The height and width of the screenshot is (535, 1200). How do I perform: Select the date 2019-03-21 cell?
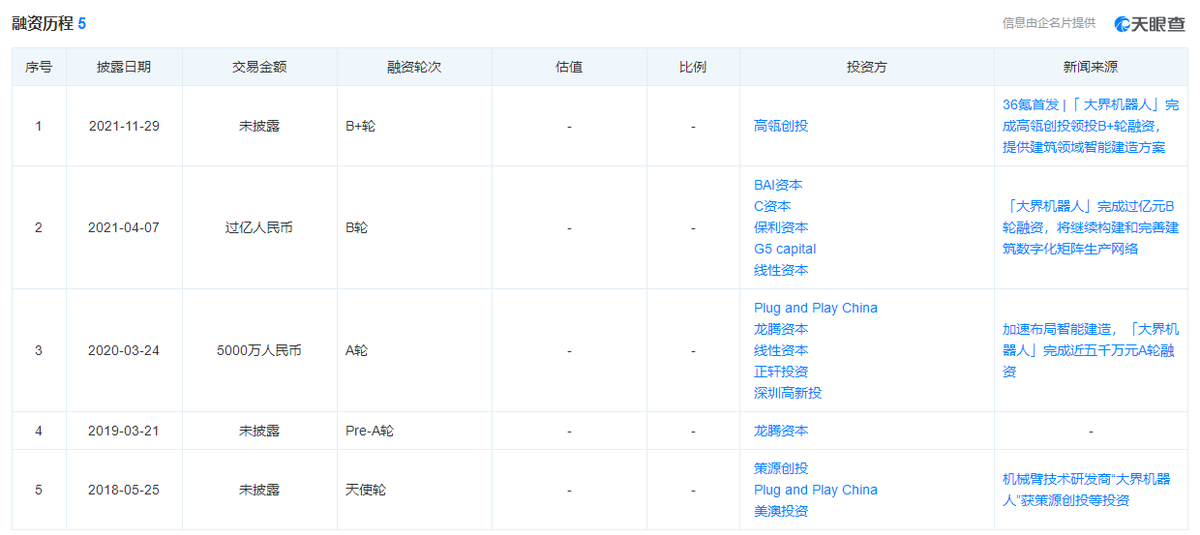tap(124, 431)
